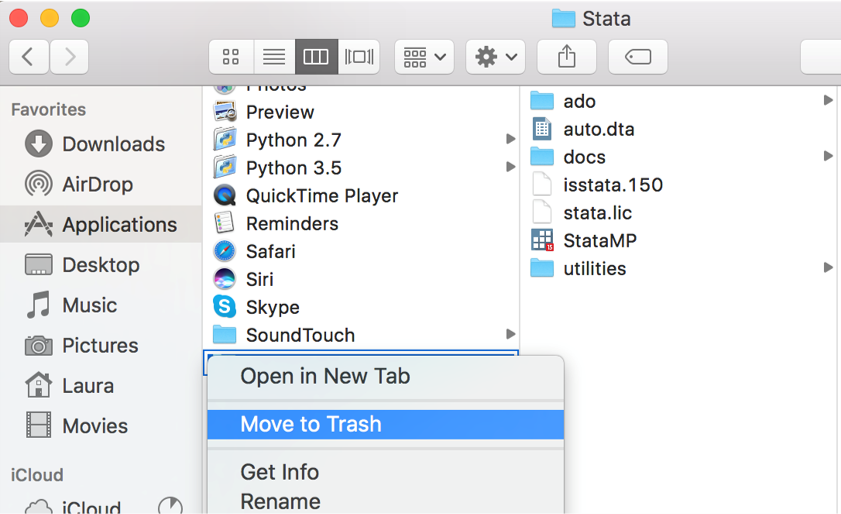Go forward with the forward arrow button
841x514 pixels.
tap(69, 56)
